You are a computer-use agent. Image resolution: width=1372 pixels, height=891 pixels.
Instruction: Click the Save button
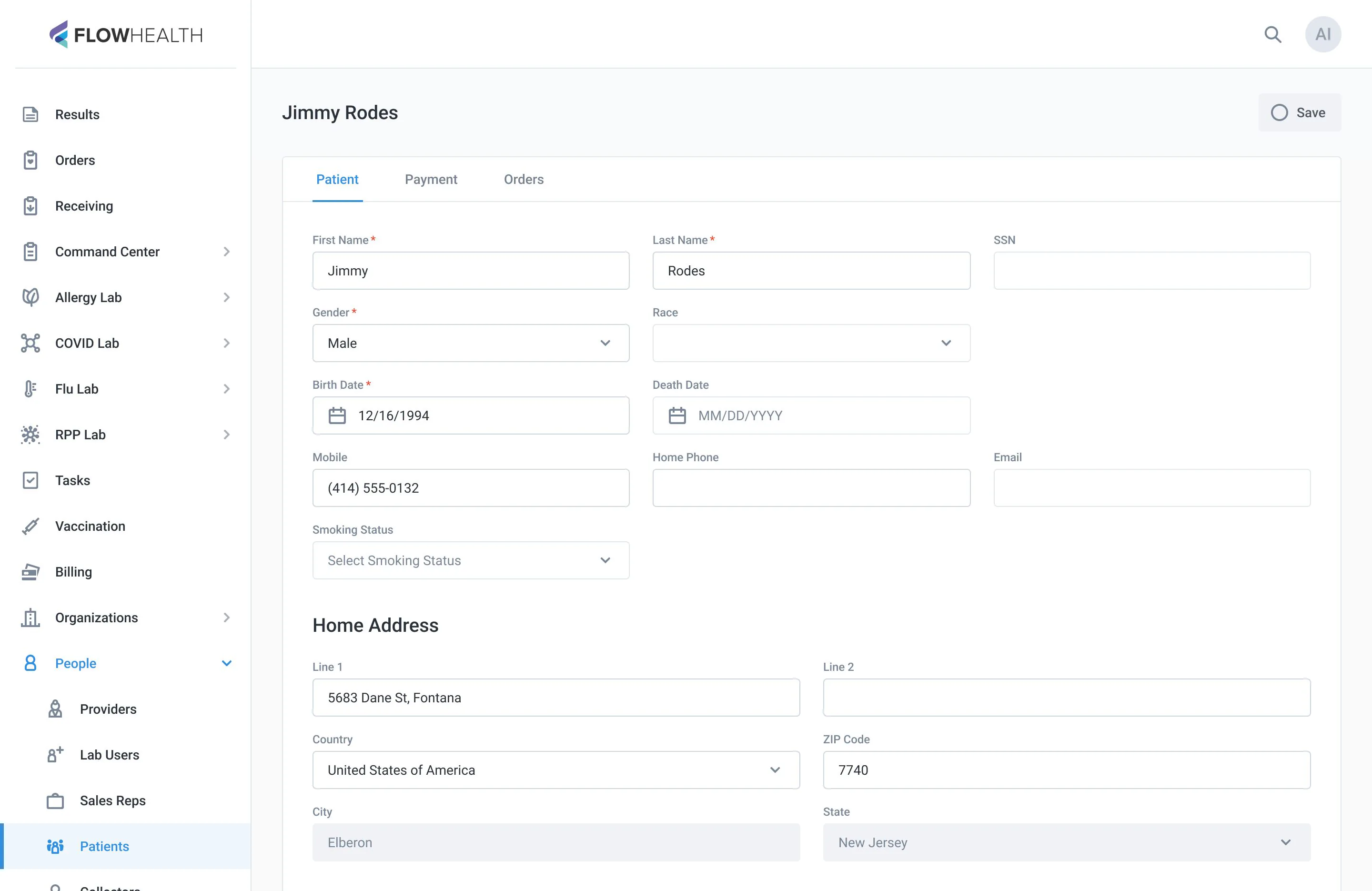pyautogui.click(x=1300, y=112)
